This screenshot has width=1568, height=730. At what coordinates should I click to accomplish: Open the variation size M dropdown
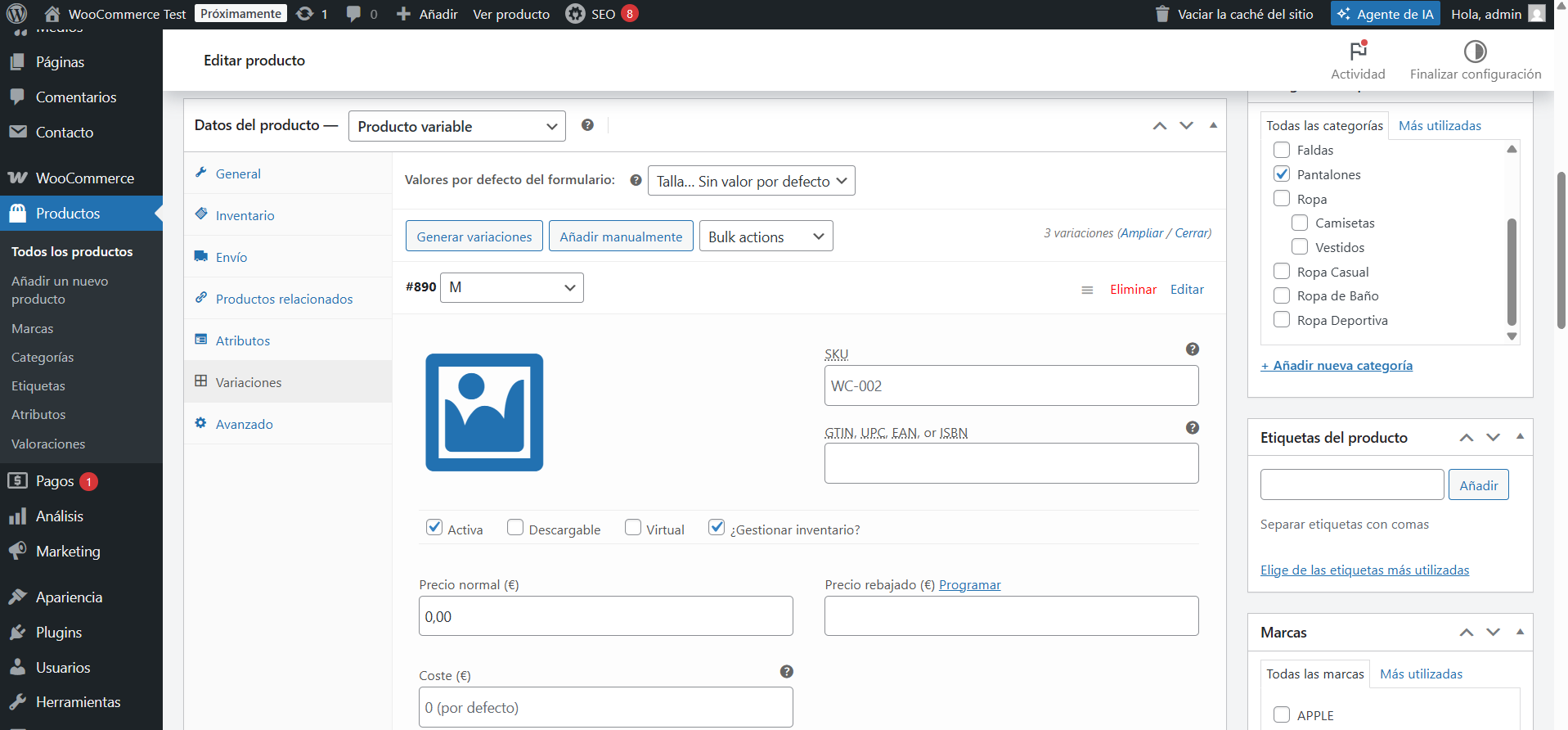click(x=511, y=287)
